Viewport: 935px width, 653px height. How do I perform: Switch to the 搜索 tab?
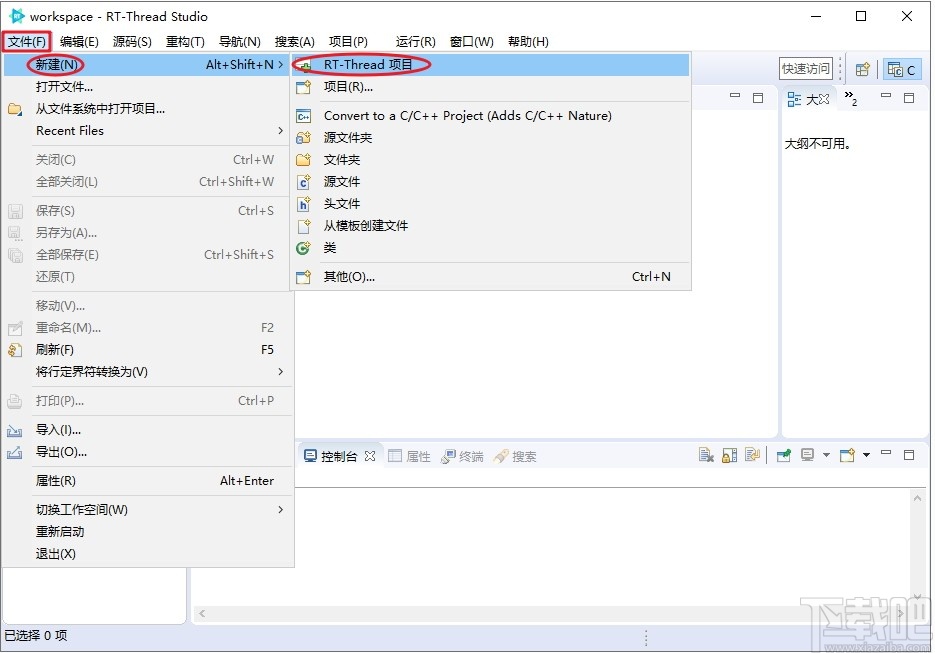[x=516, y=457]
